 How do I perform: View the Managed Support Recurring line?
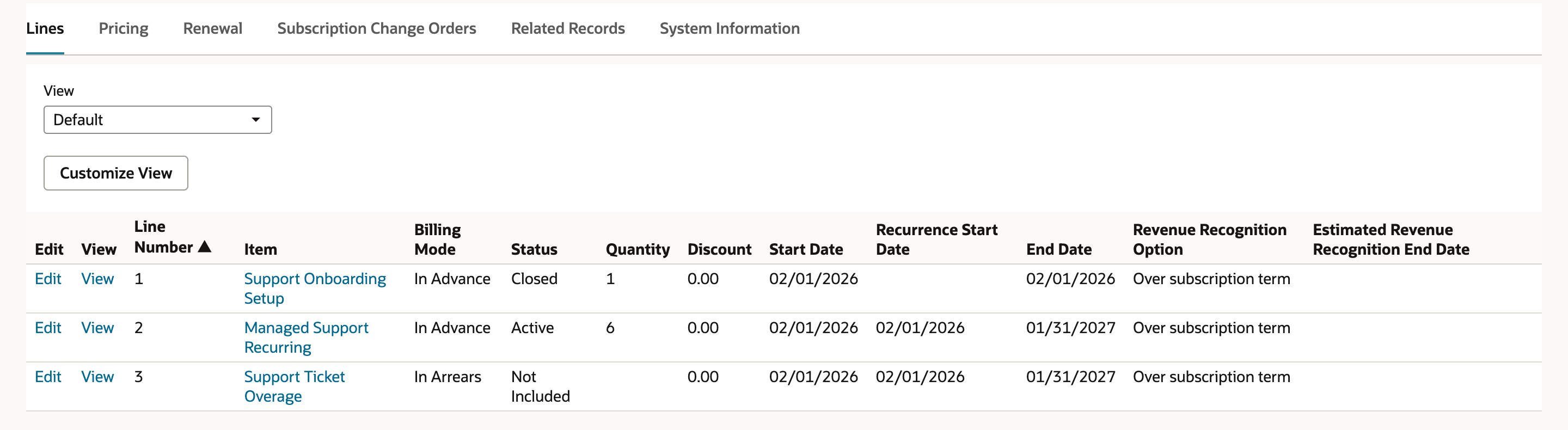[97, 328]
